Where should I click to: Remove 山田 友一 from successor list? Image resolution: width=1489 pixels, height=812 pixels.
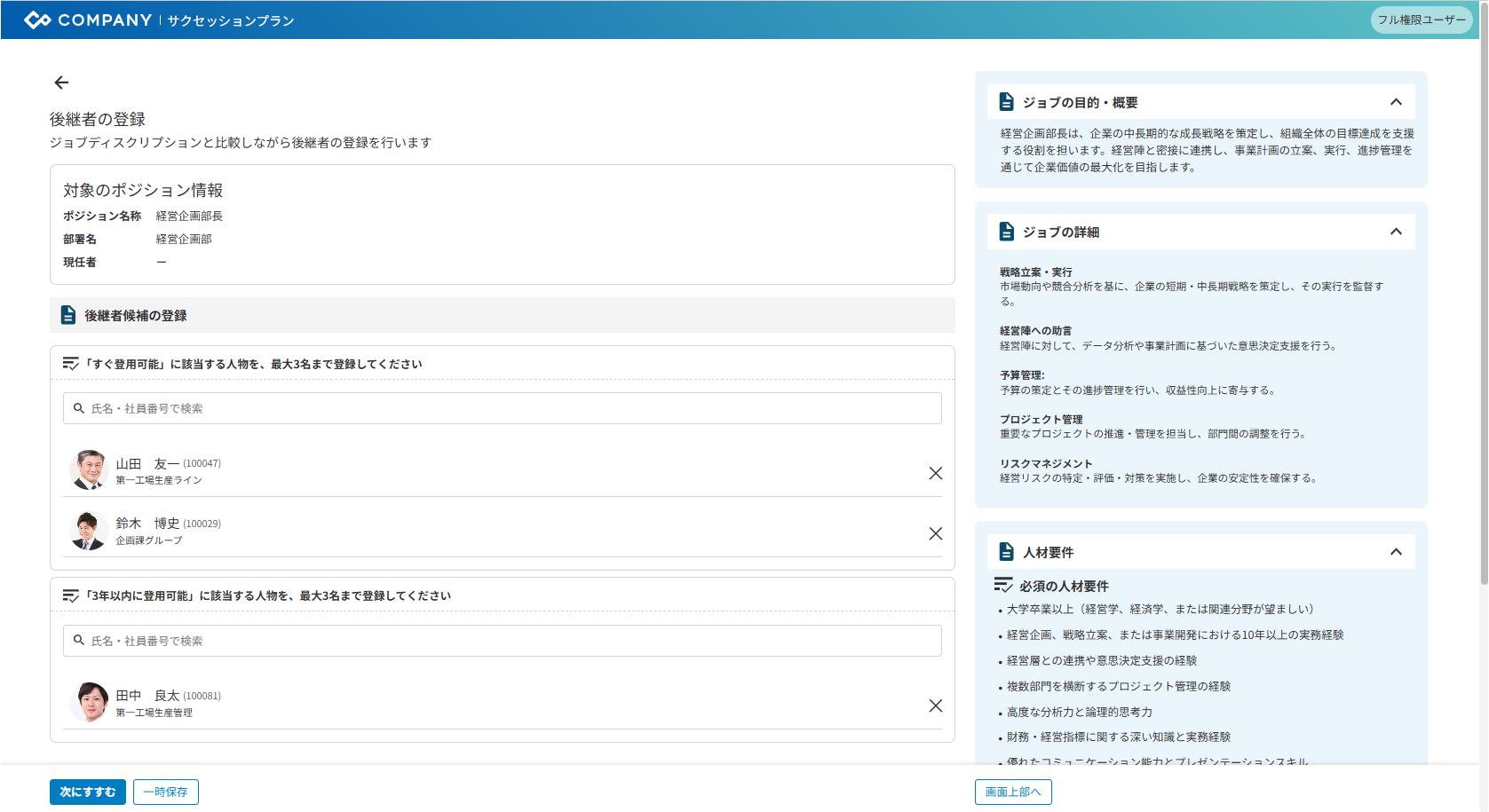[x=935, y=473]
